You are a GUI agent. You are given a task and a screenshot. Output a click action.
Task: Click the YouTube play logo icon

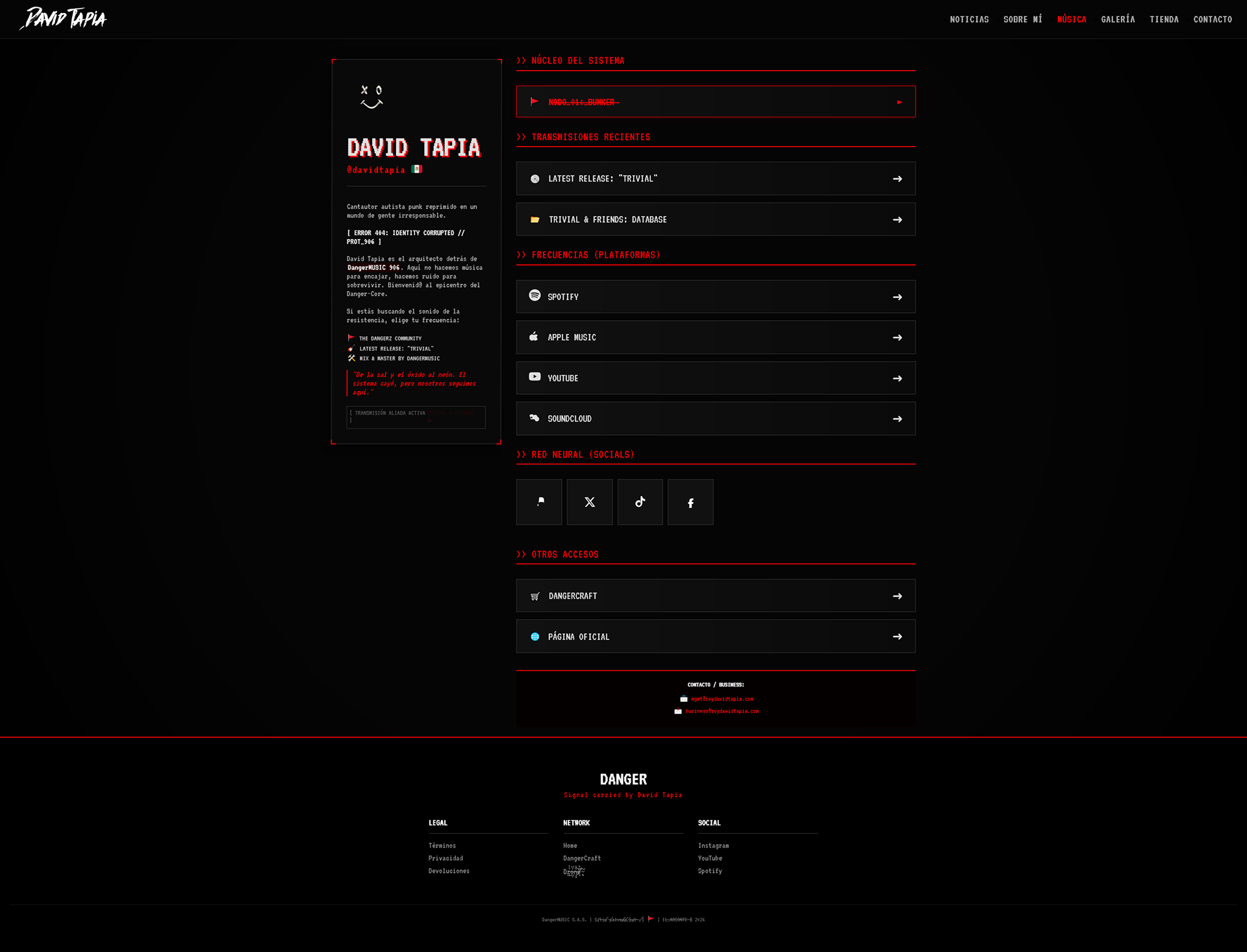point(535,377)
